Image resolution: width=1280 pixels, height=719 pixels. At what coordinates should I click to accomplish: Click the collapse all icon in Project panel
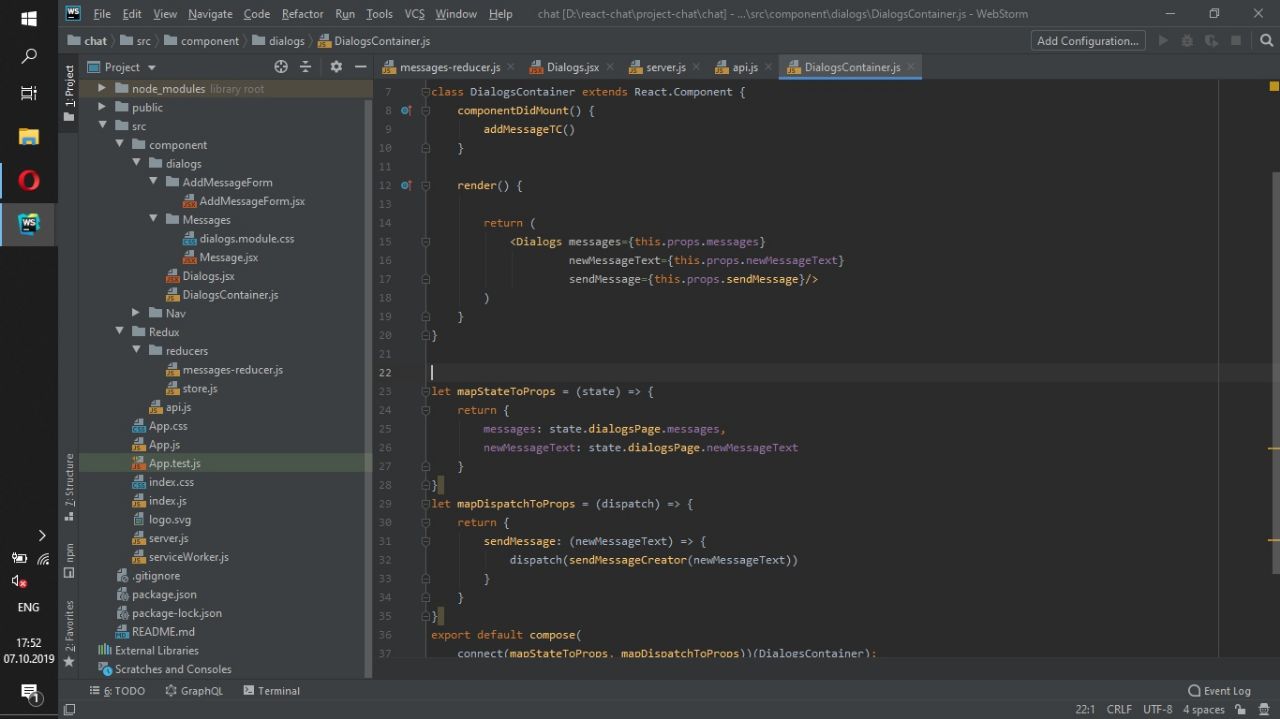(306, 67)
